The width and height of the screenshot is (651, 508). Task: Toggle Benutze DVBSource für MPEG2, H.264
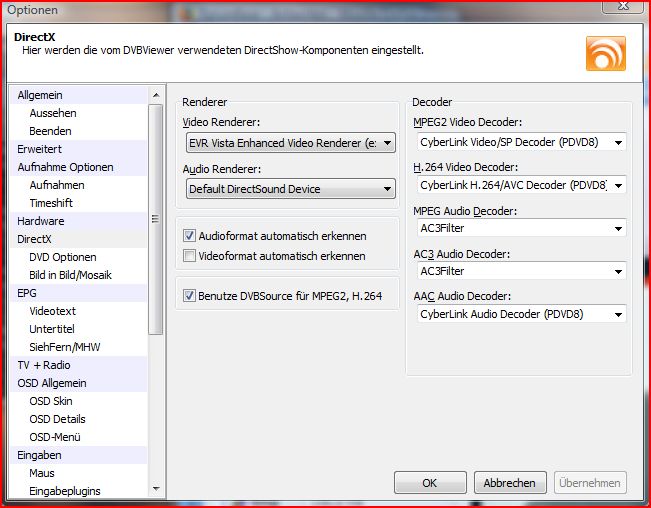pyautogui.click(x=189, y=296)
